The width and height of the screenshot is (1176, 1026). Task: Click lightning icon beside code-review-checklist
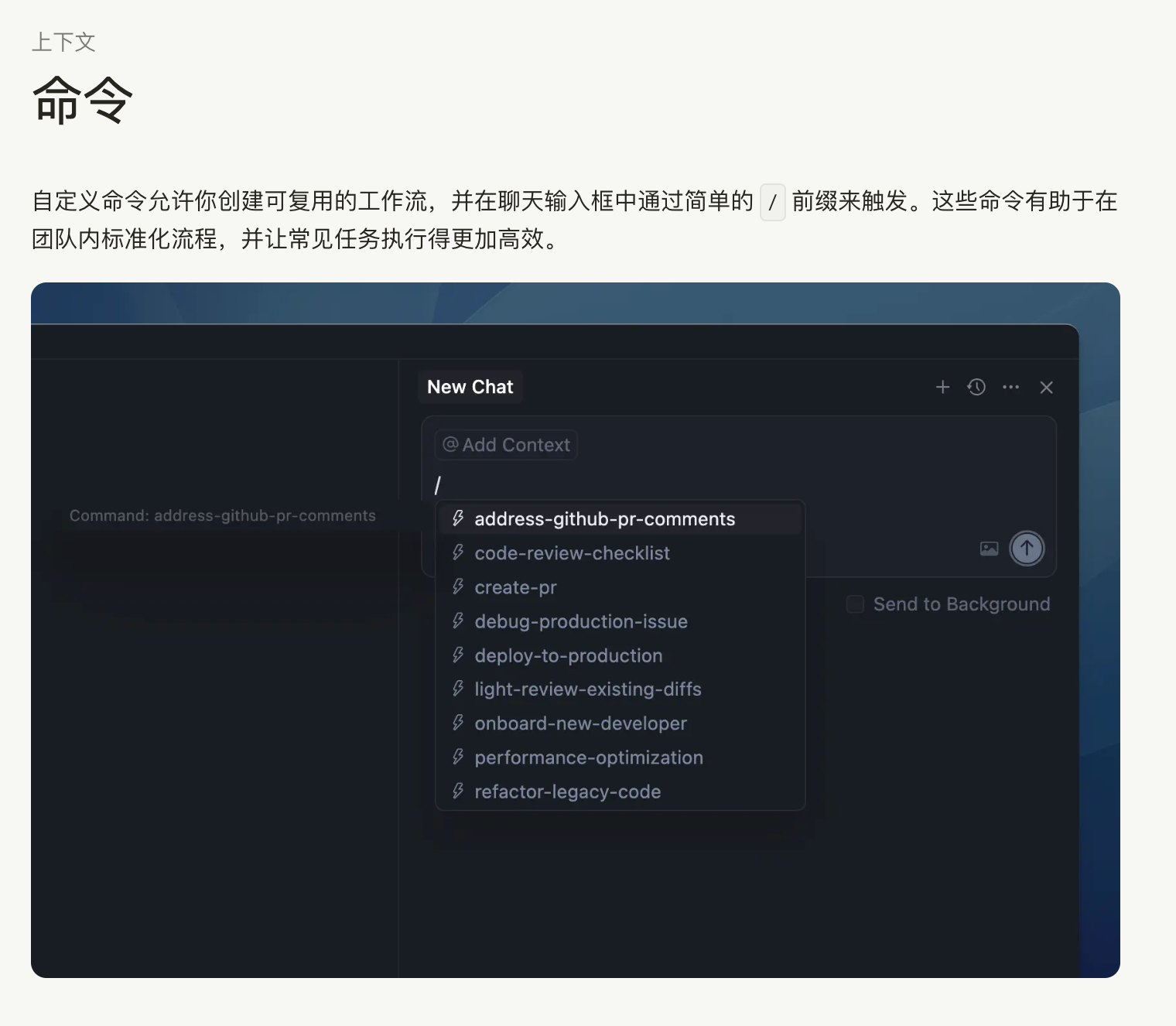coord(458,552)
